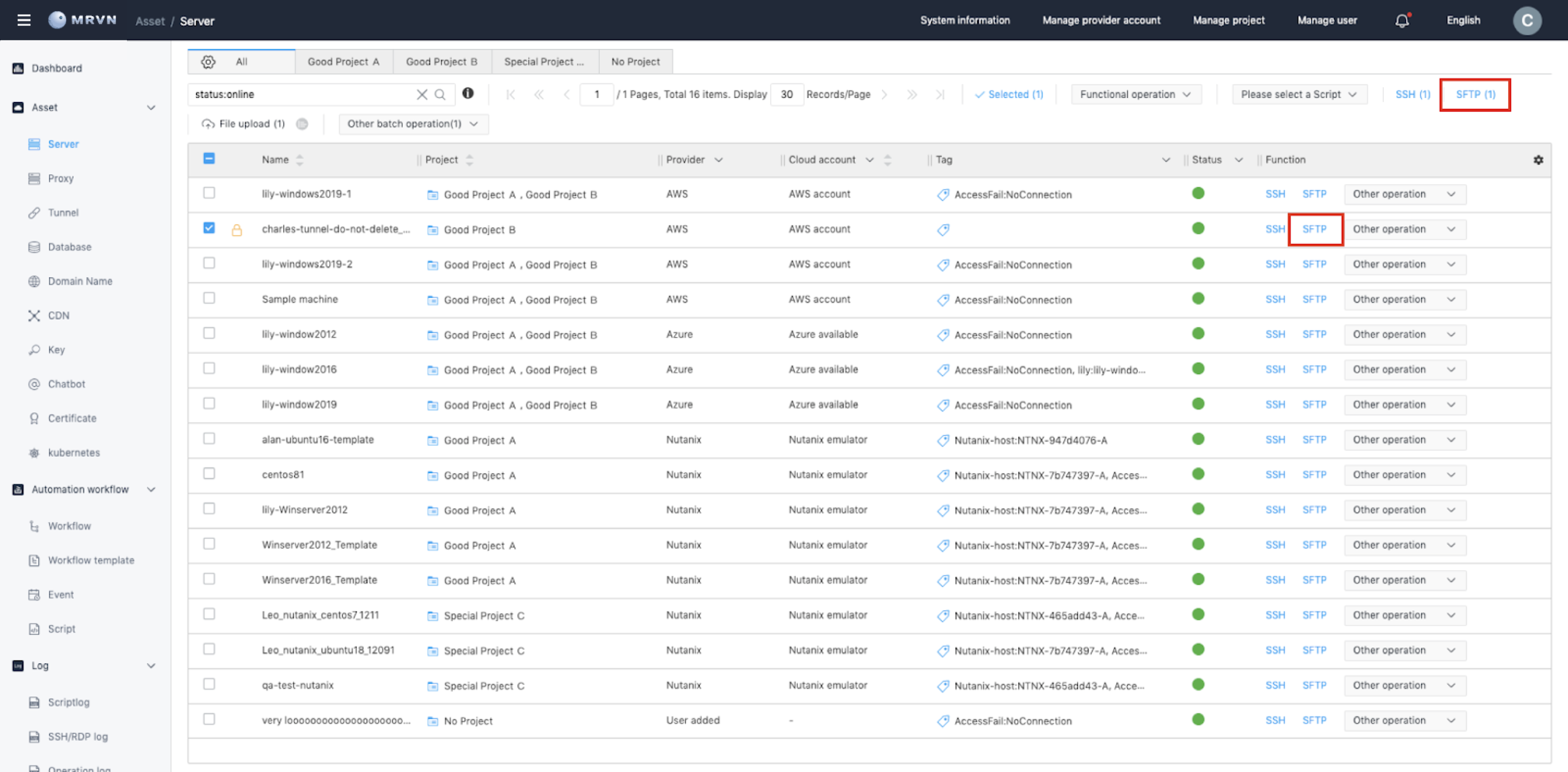
Task: Click the search info icon
Action: [x=467, y=93]
